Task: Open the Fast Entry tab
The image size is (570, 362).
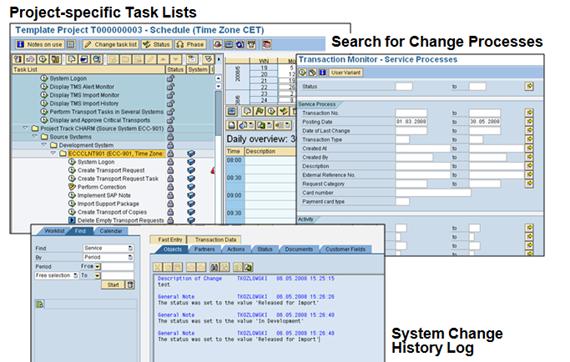Action: pyautogui.click(x=170, y=240)
